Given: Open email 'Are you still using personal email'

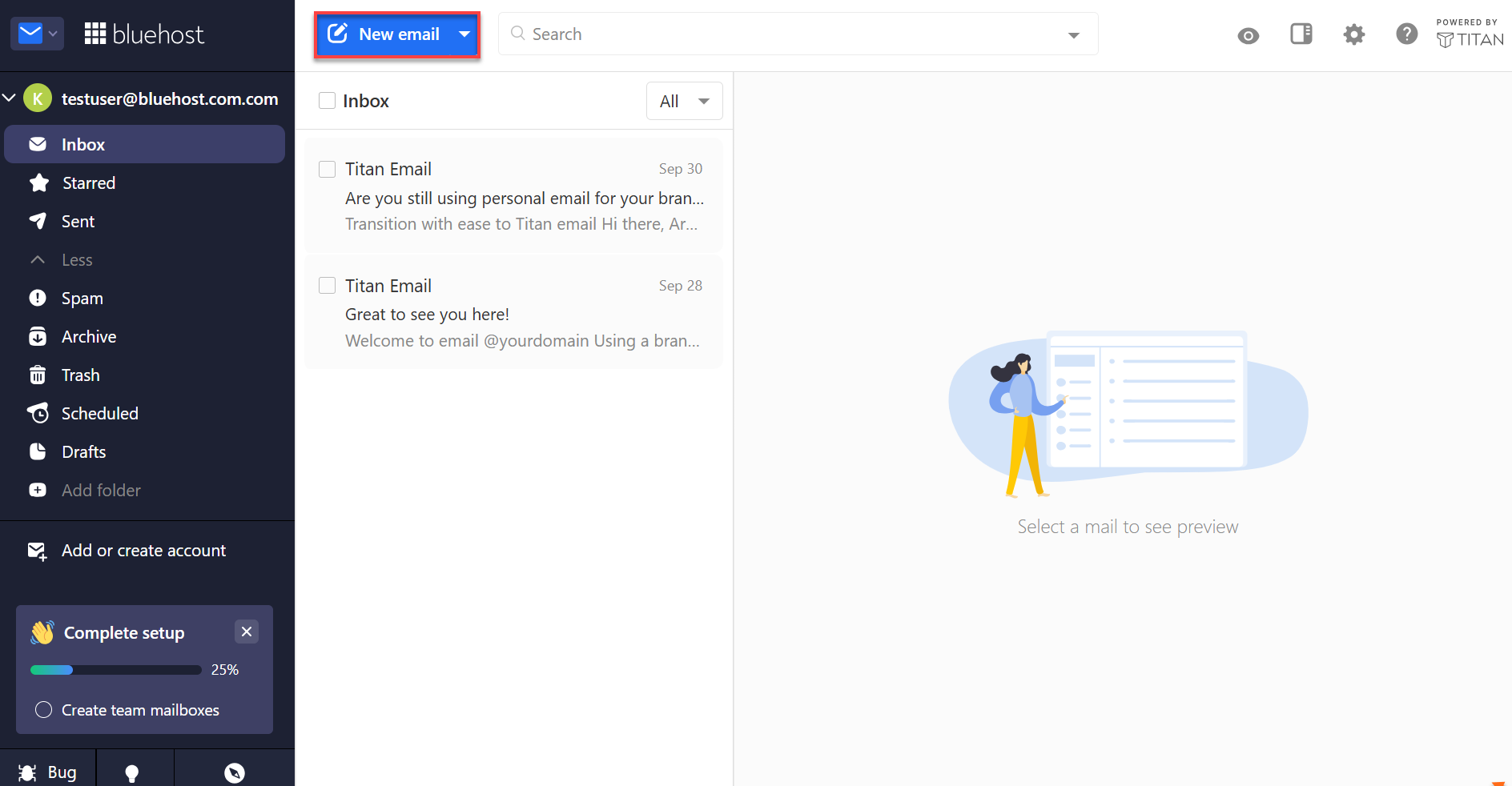Looking at the screenshot, I should tap(513, 196).
